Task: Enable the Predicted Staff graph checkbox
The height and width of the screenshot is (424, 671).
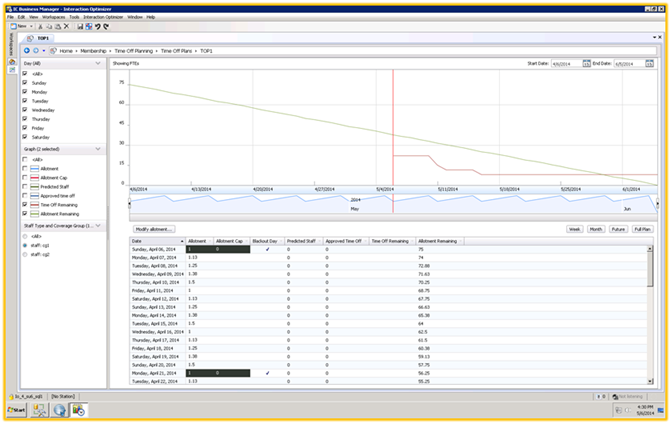Action: tap(25, 187)
